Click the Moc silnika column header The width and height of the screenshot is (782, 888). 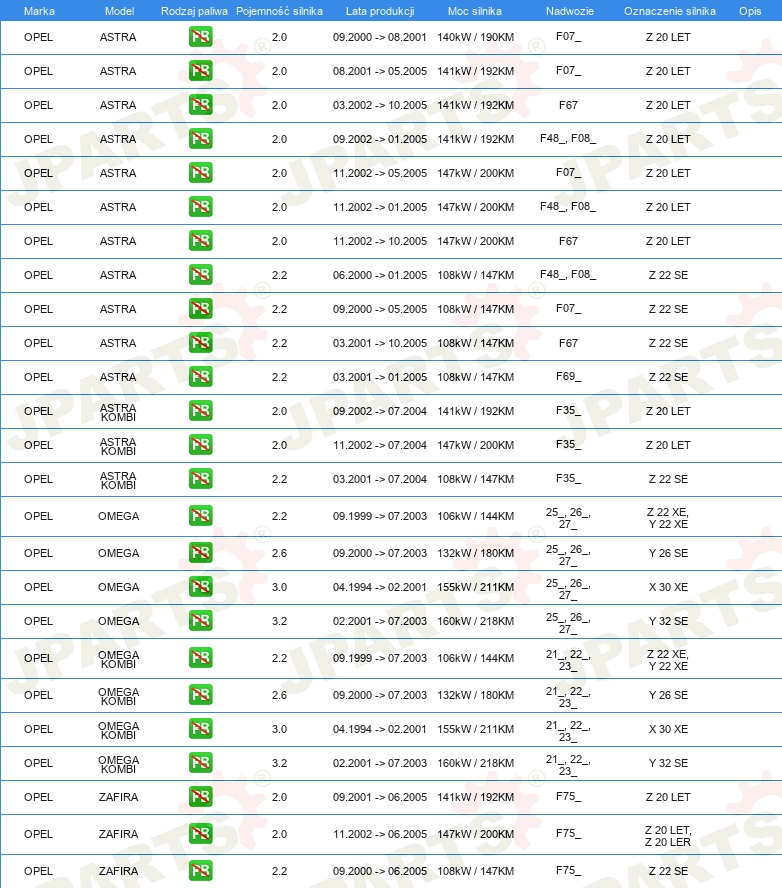coord(475,11)
